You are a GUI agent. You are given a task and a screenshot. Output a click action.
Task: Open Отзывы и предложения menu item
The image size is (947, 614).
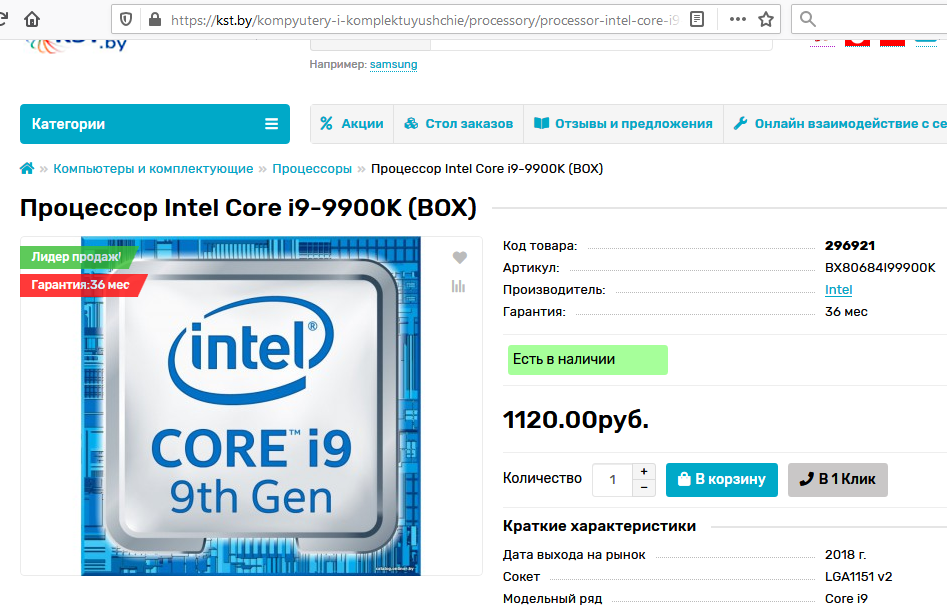623,124
